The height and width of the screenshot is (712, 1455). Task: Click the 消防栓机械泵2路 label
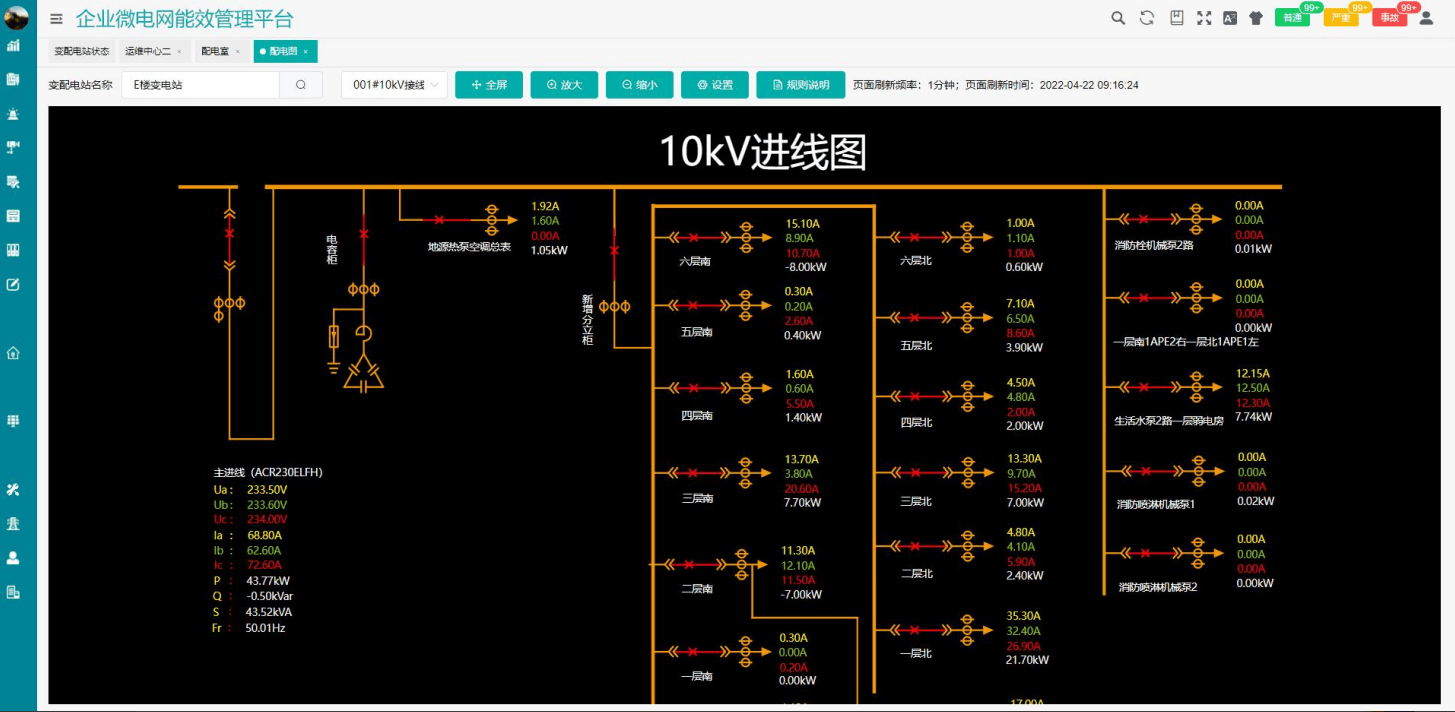[1154, 244]
